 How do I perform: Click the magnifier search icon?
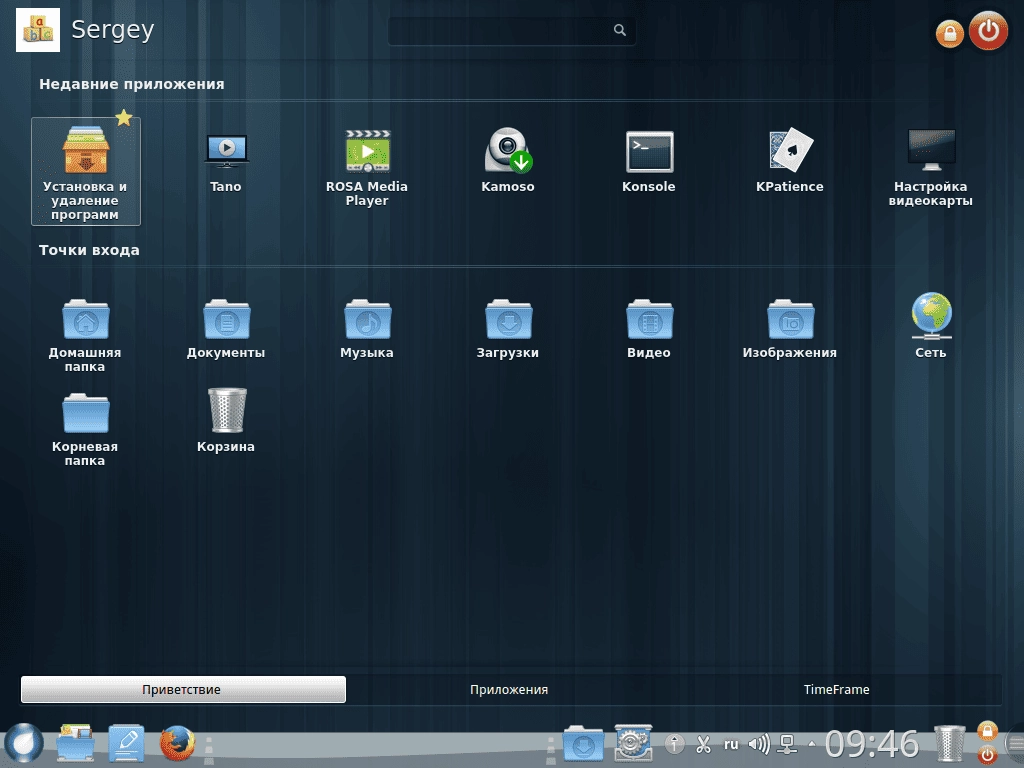(620, 30)
